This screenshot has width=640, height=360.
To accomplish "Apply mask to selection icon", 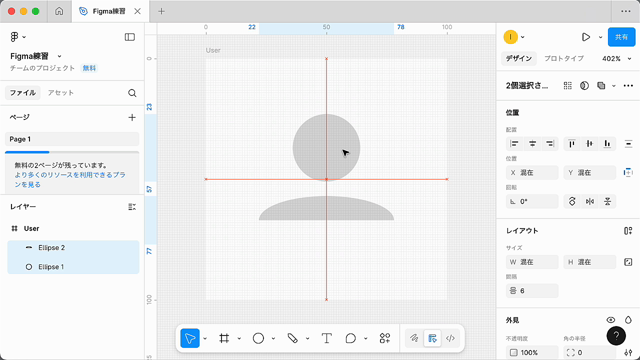I will 584,86.
